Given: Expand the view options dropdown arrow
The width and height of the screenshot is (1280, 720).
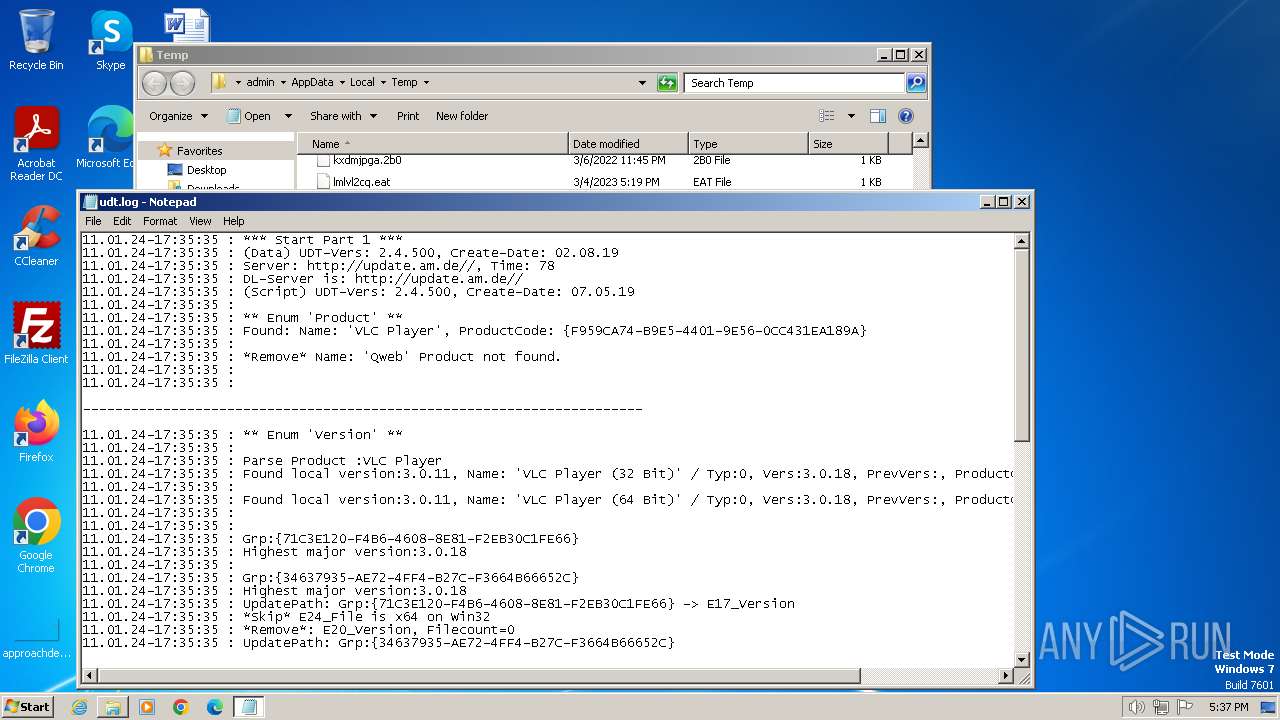Looking at the screenshot, I should 851,116.
